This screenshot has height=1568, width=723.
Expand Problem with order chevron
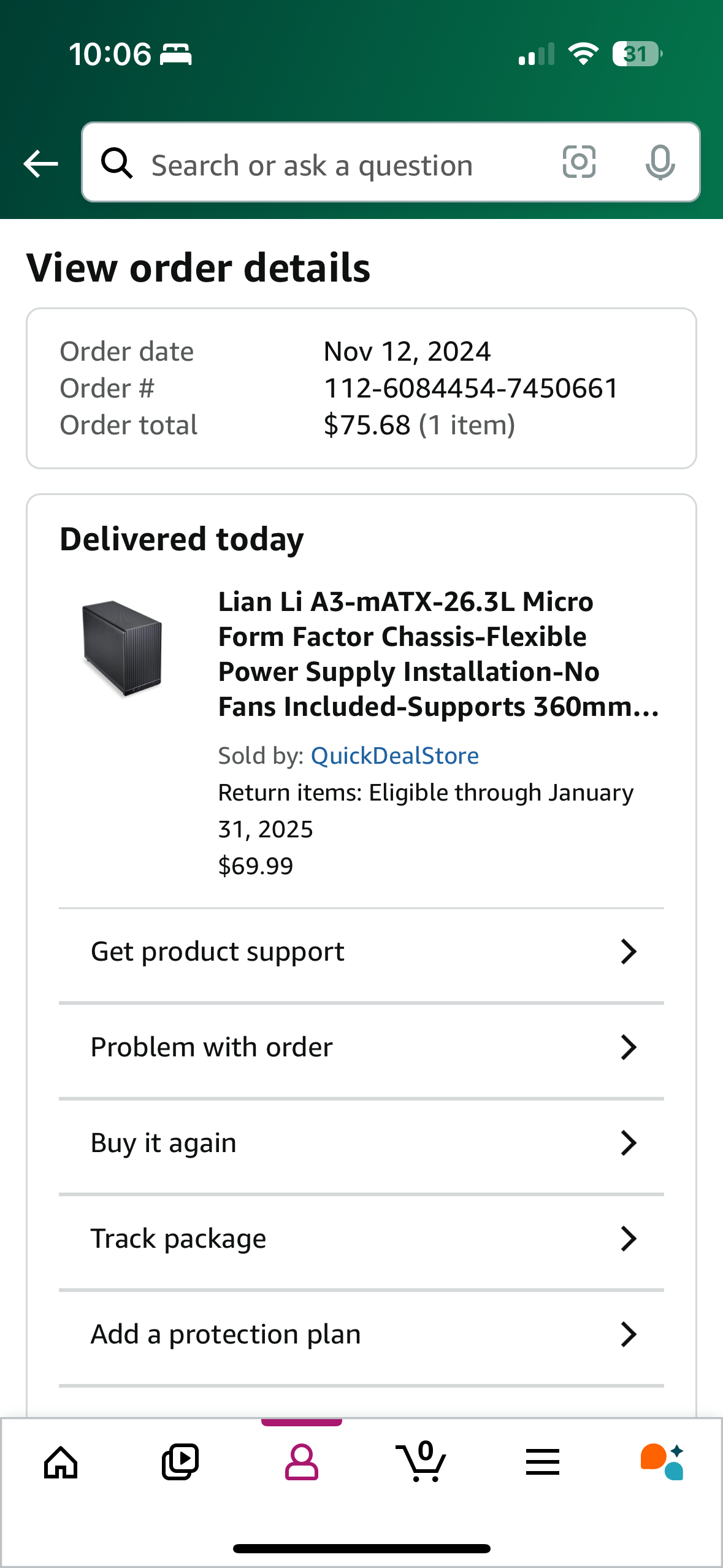tap(629, 1047)
